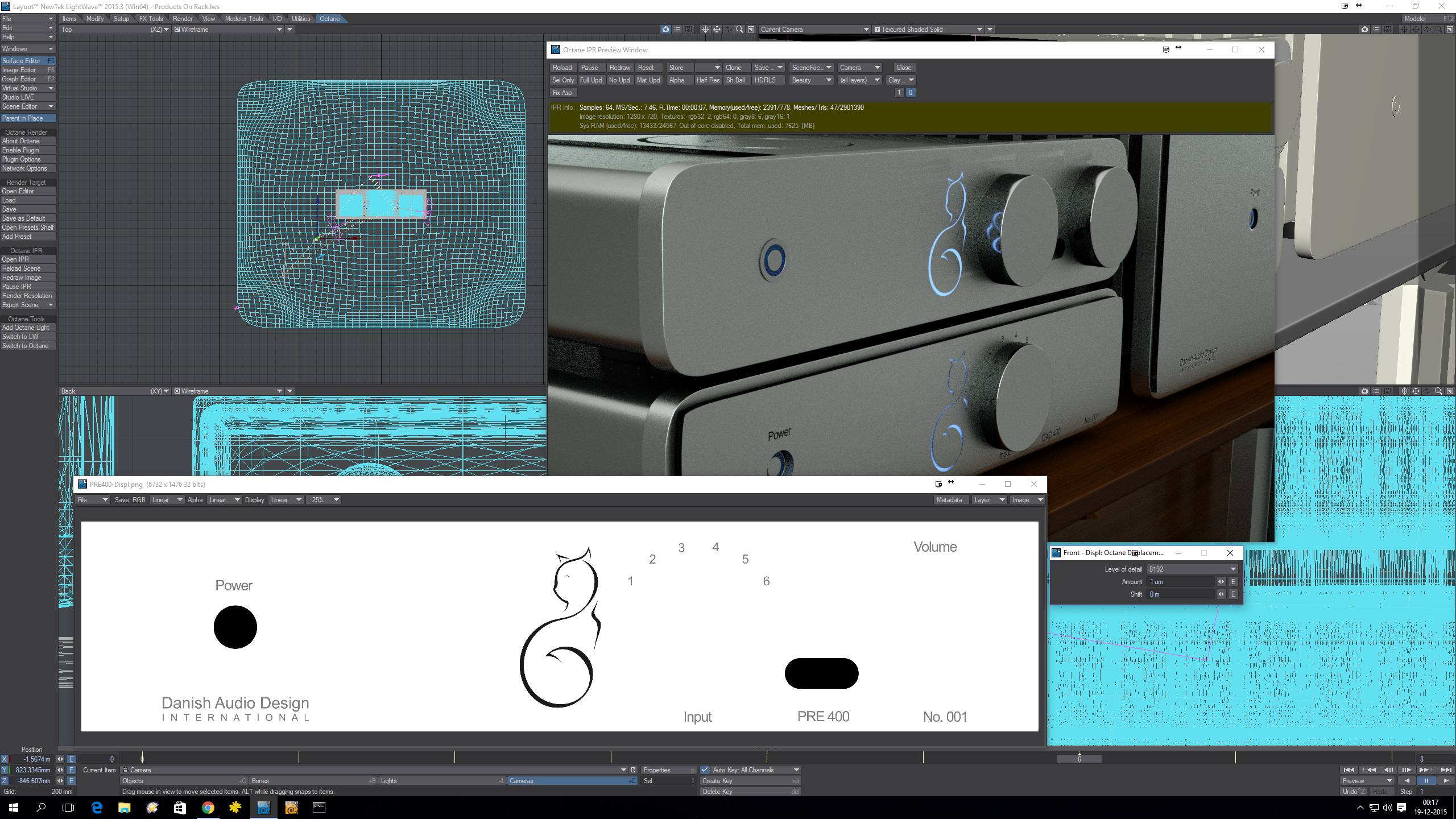Toggle Half Res in Octane IPR window
This screenshot has height=819, width=1456.
tap(708, 80)
